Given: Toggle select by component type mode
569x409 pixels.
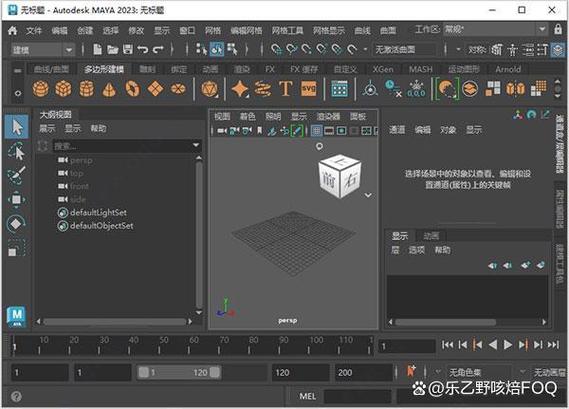Looking at the screenshot, I should pos(232,49).
